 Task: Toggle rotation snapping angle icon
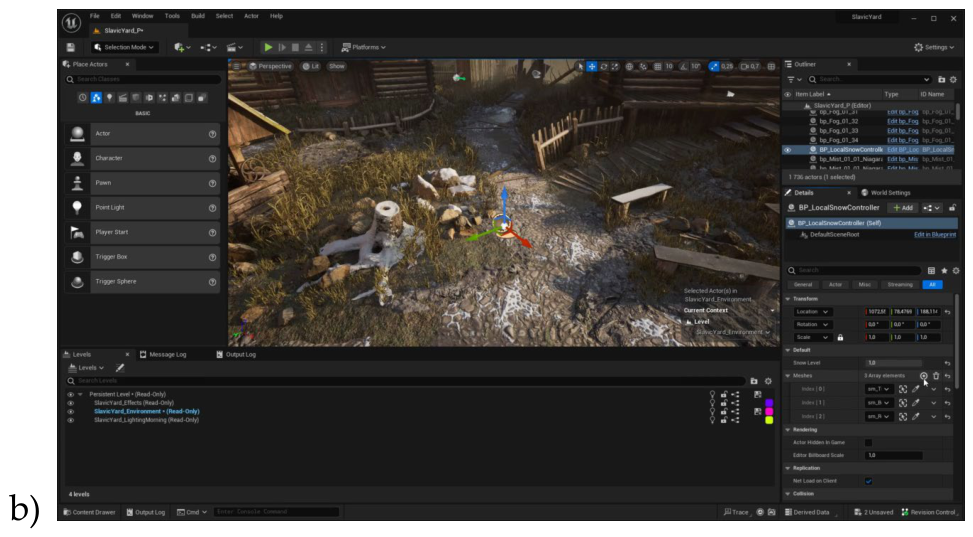[683, 66]
